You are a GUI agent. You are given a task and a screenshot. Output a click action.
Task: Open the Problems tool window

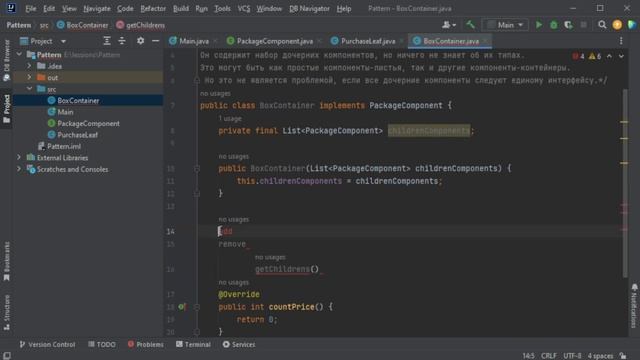click(x=145, y=344)
